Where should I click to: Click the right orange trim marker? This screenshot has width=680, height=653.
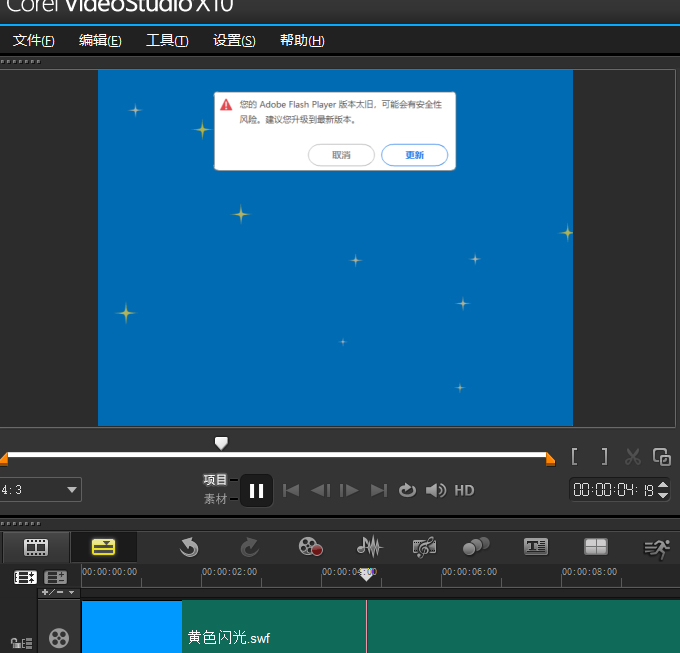coord(550,459)
